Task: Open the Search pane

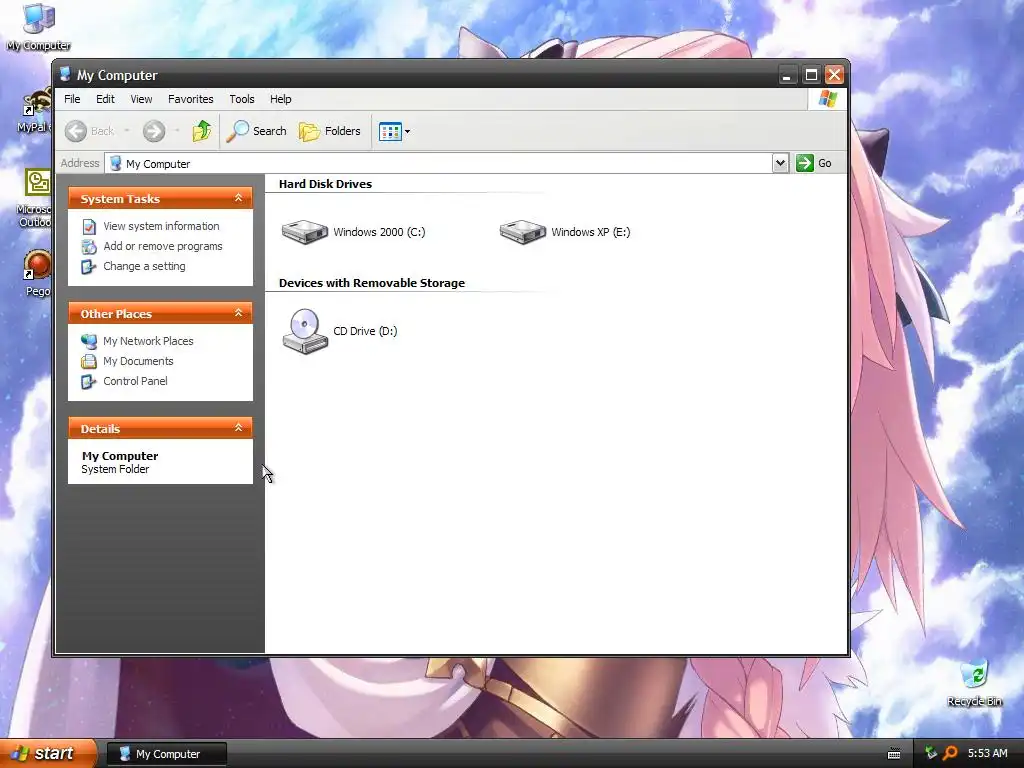Action: (257, 131)
